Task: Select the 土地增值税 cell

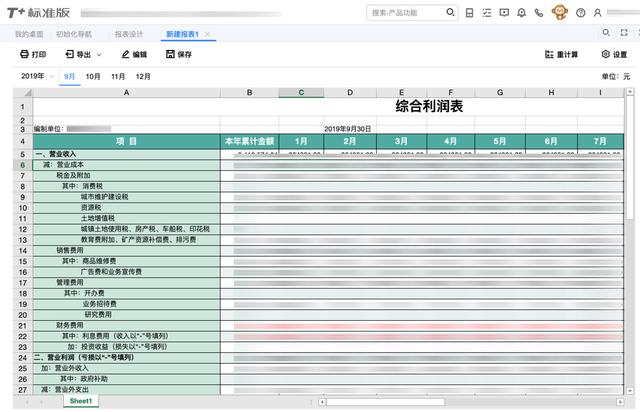Action: 127,218
